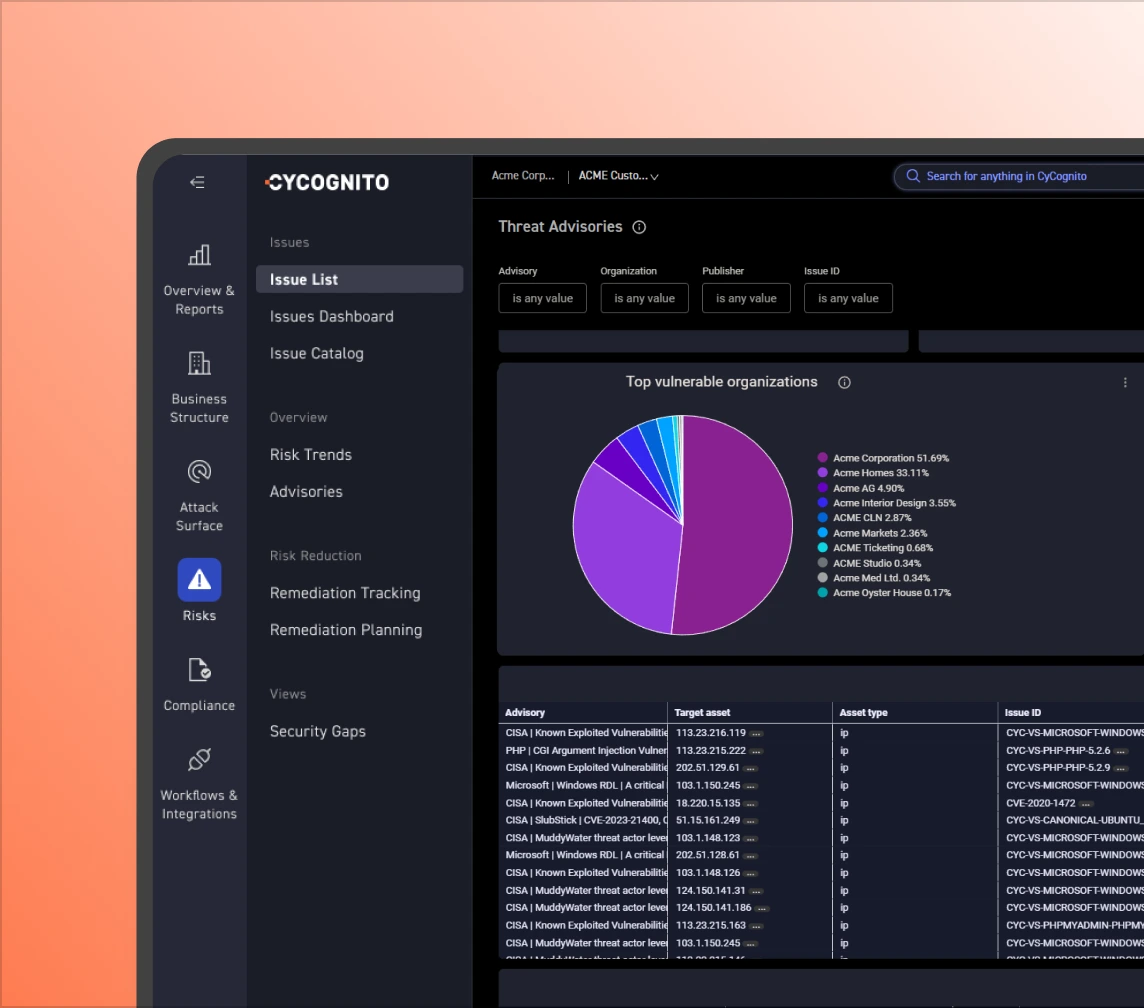Navigate to Remediation Tracking

point(345,593)
